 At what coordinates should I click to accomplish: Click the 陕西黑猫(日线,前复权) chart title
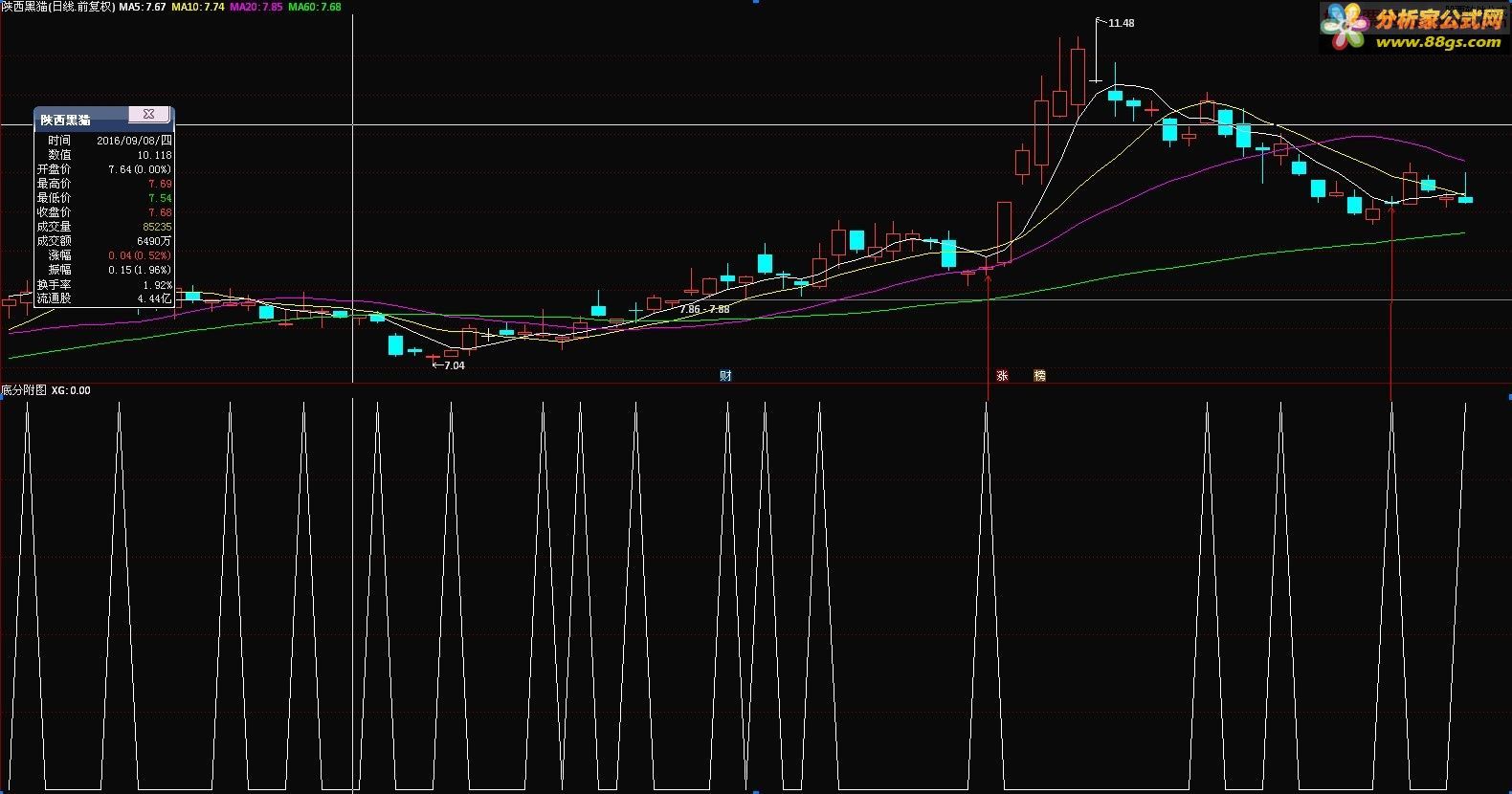click(x=58, y=7)
